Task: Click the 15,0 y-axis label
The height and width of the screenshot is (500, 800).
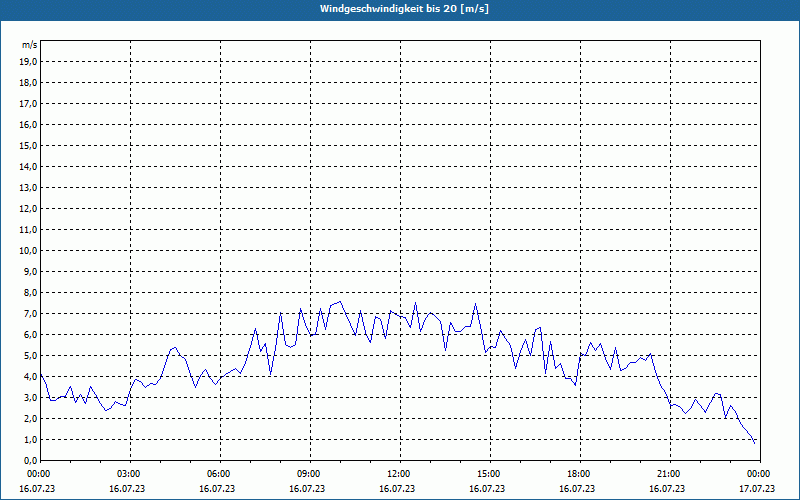Action: click(x=28, y=145)
